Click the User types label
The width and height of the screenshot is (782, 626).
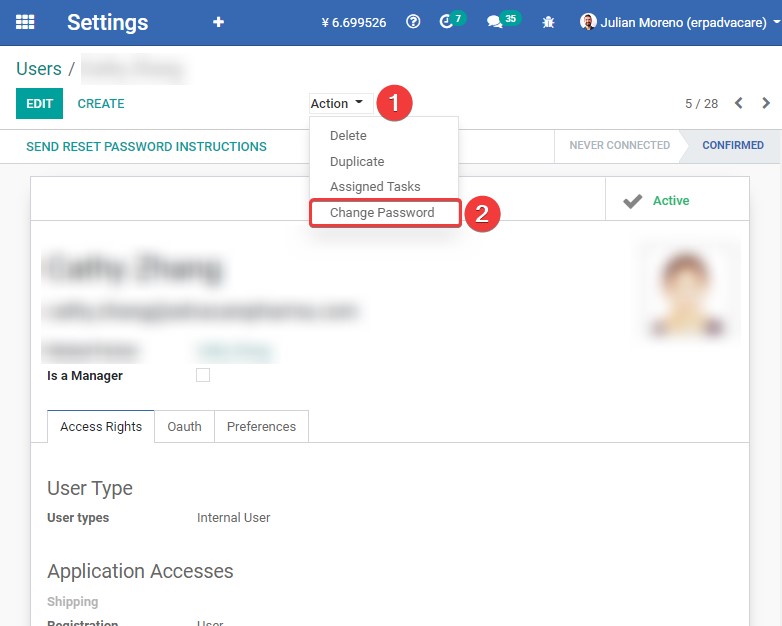pyautogui.click(x=78, y=518)
